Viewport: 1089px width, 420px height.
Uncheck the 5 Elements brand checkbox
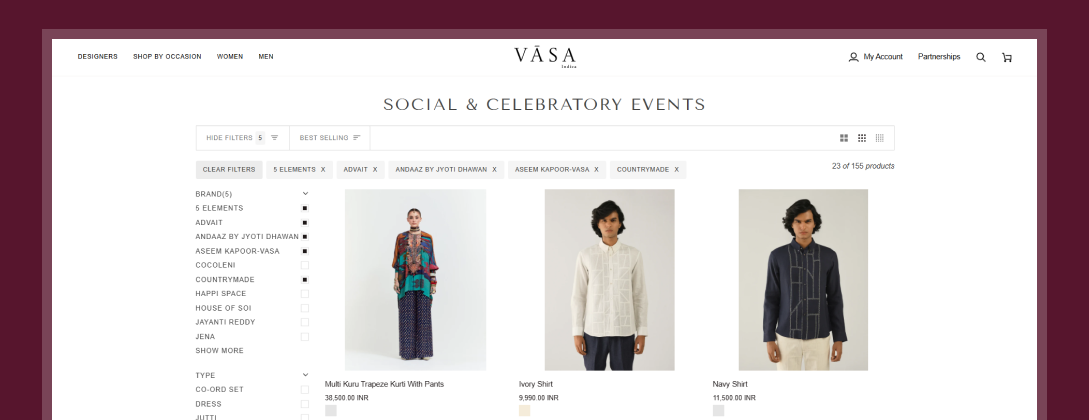coord(305,208)
